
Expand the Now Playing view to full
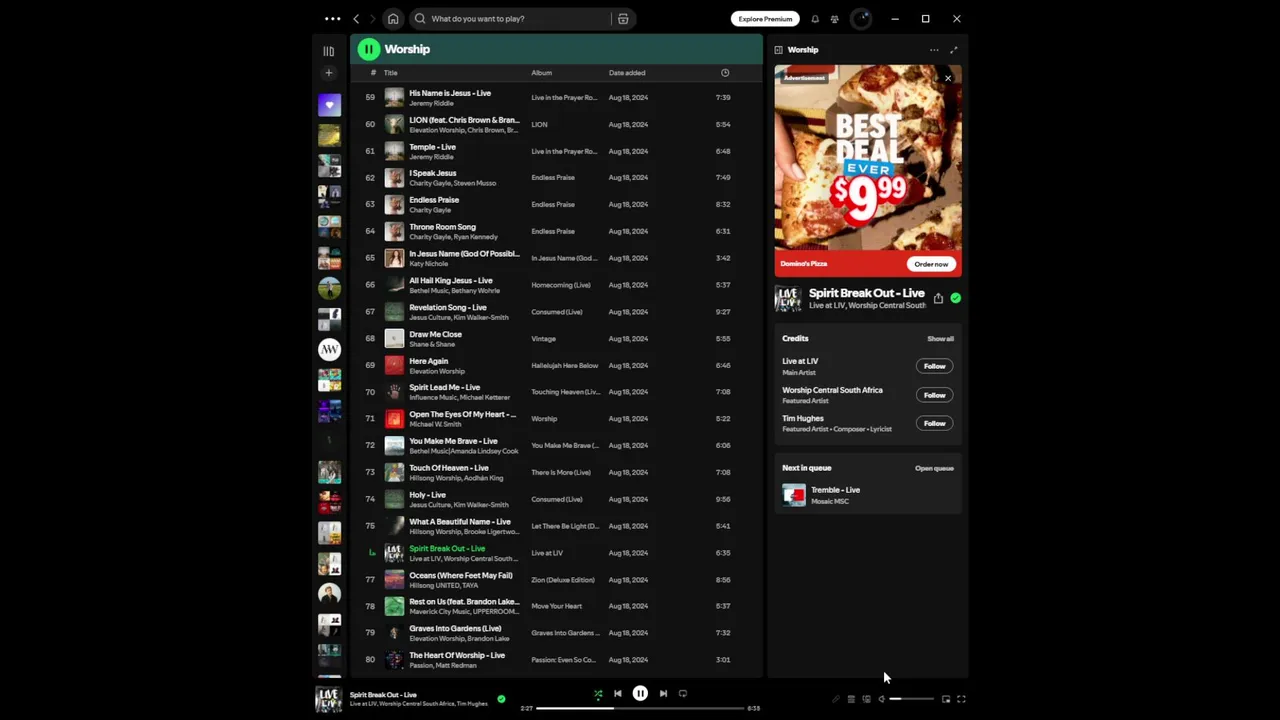(x=953, y=50)
